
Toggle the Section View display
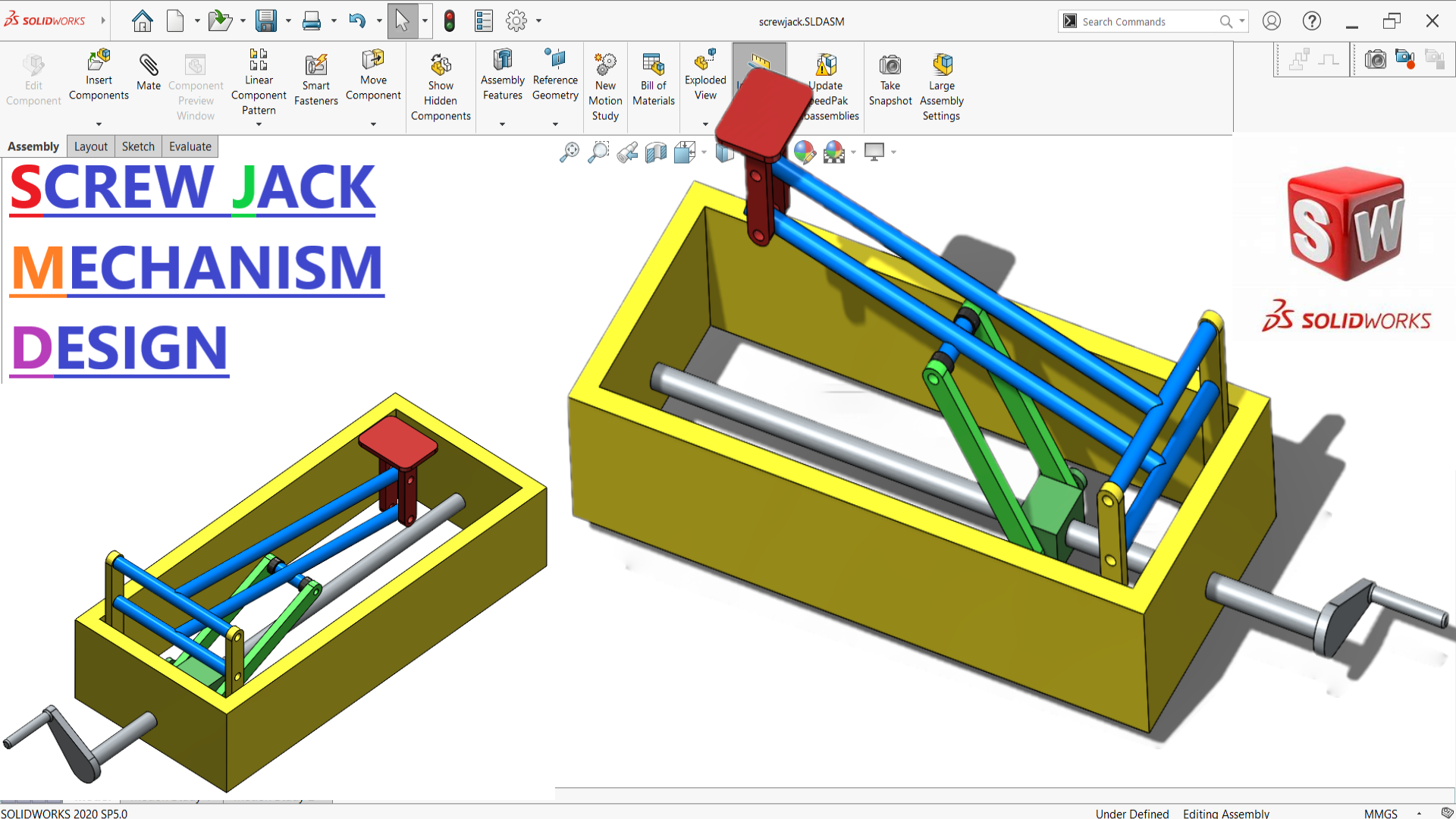(656, 152)
